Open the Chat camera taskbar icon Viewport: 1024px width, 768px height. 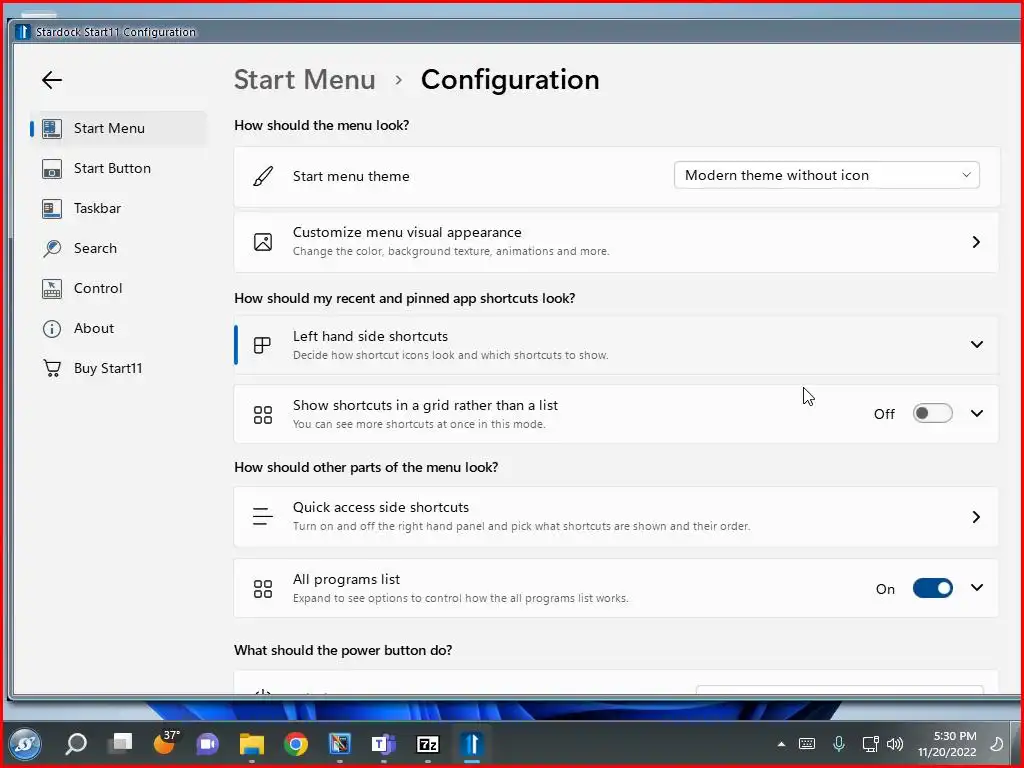208,744
